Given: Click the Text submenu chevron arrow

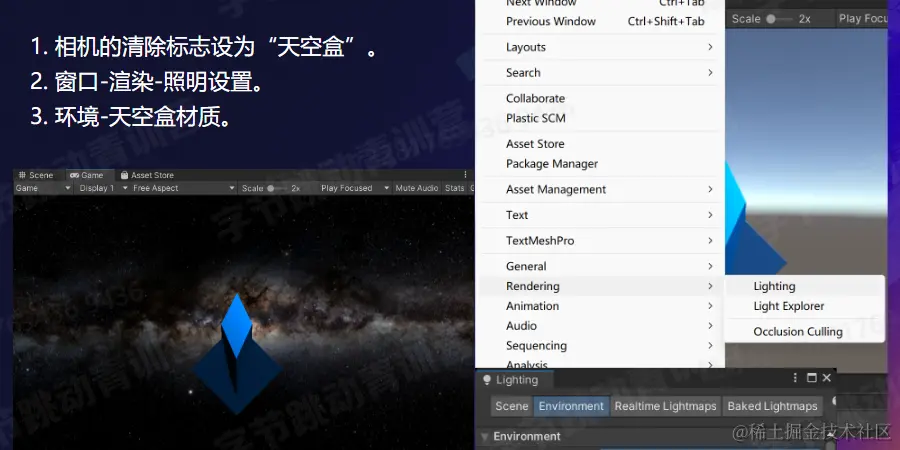Looking at the screenshot, I should [710, 215].
